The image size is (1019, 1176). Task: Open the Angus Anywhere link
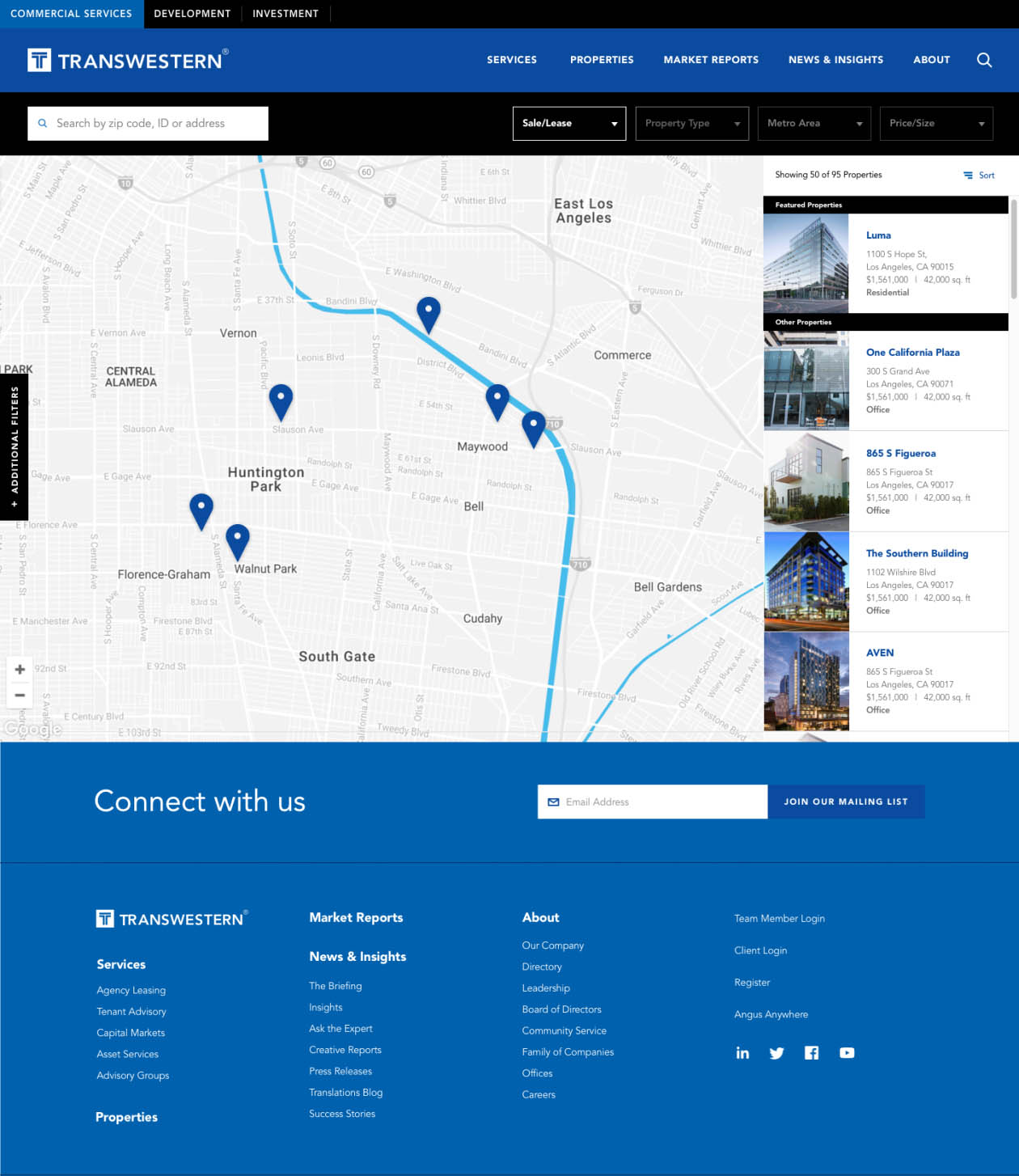[771, 1014]
